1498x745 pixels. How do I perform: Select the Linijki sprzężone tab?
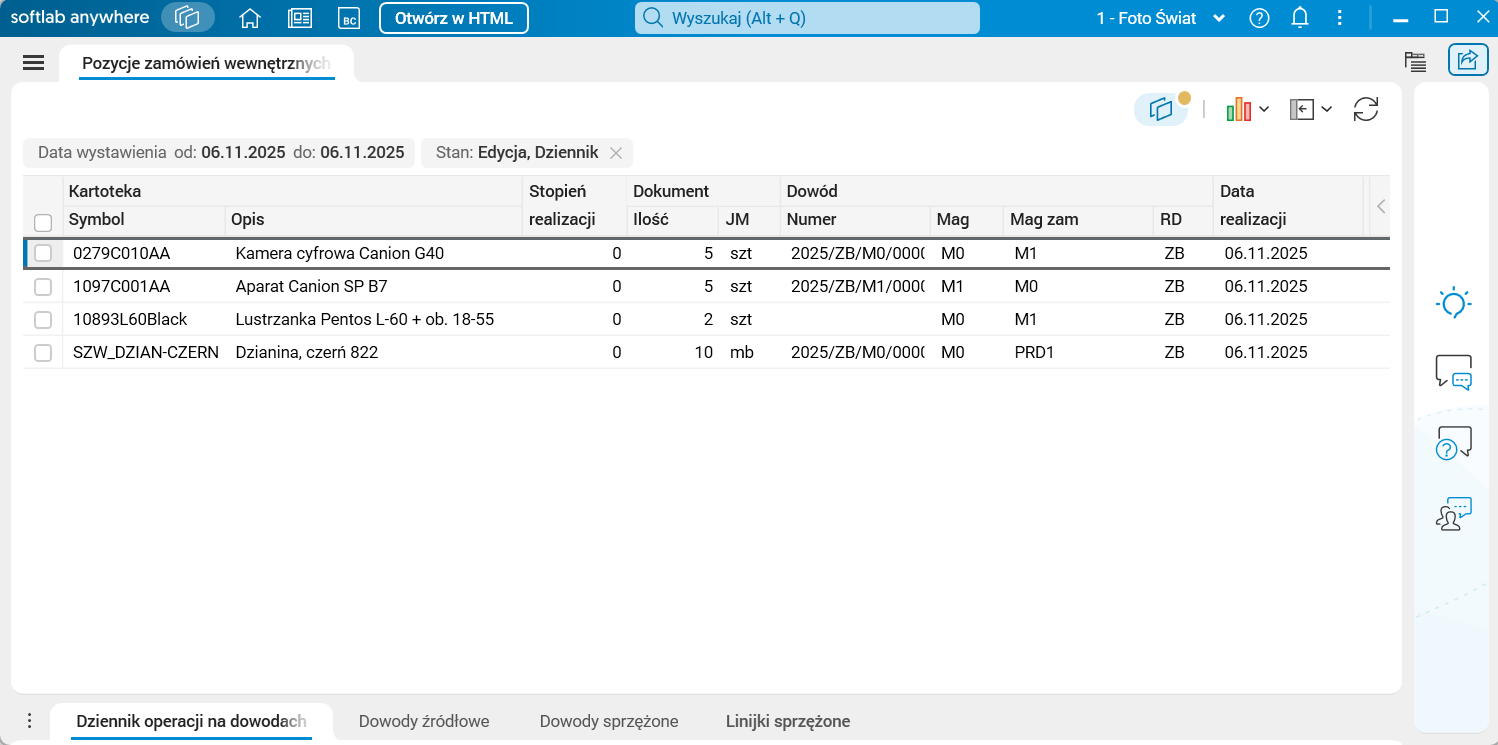tap(788, 721)
